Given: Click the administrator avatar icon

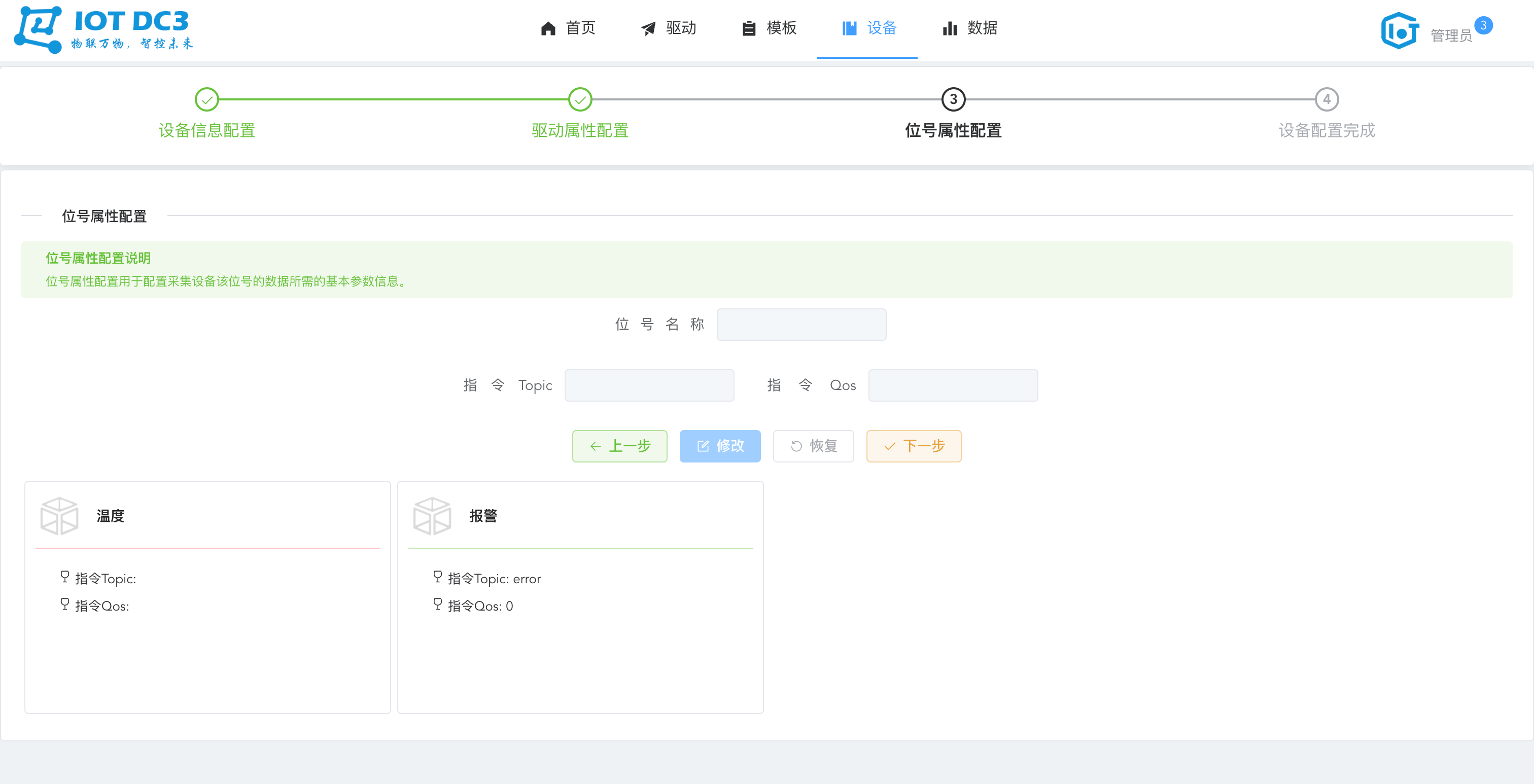Looking at the screenshot, I should tap(1400, 30).
